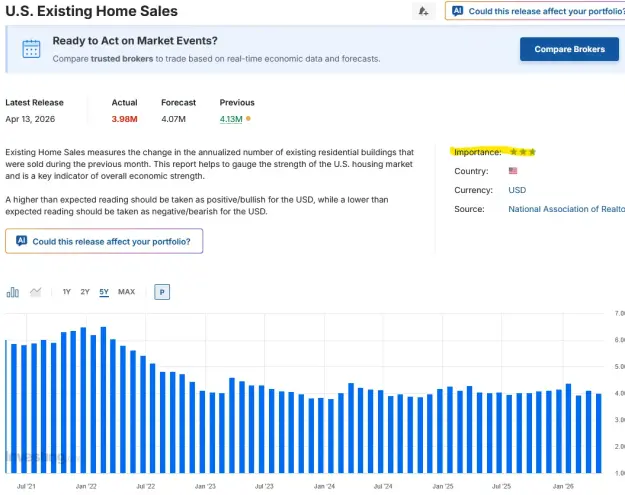Open the National Association of Realtors source link
This screenshot has width=625, height=495.
point(566,209)
